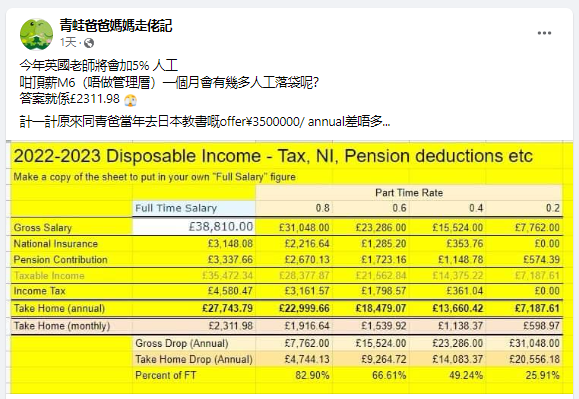Image resolution: width=579 pixels, height=399 pixels.
Task: Select the National Insurance row label
Action: 56,244
